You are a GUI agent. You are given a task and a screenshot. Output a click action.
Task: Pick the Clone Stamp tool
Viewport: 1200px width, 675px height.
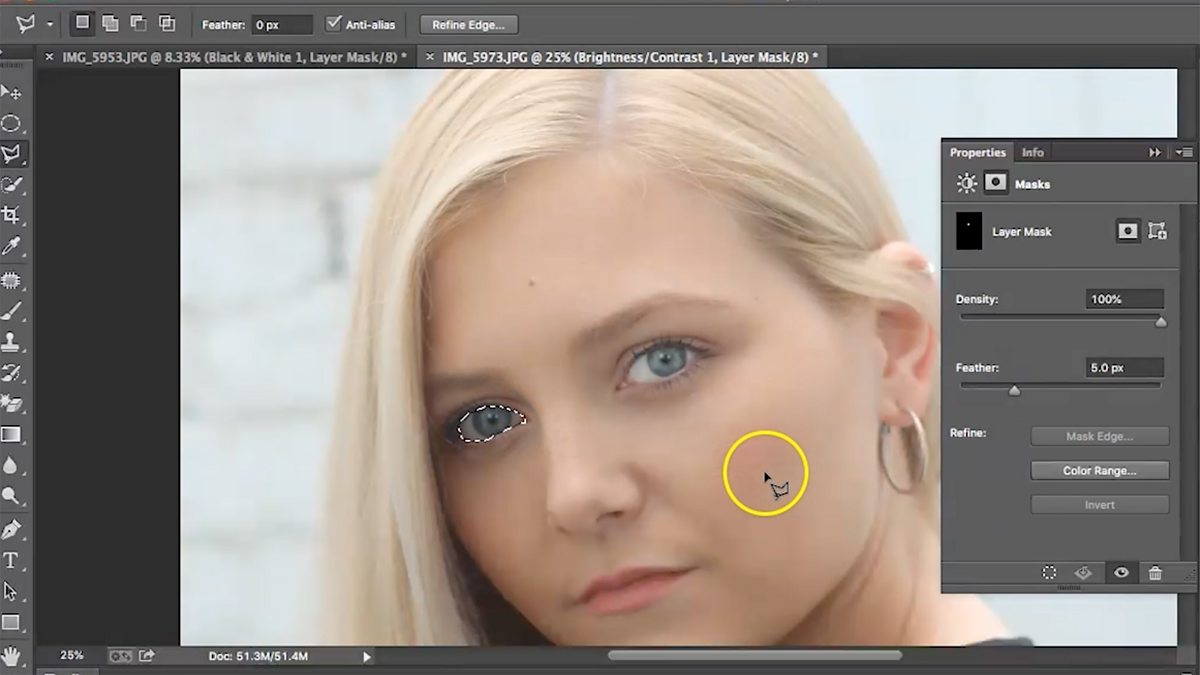pyautogui.click(x=12, y=342)
